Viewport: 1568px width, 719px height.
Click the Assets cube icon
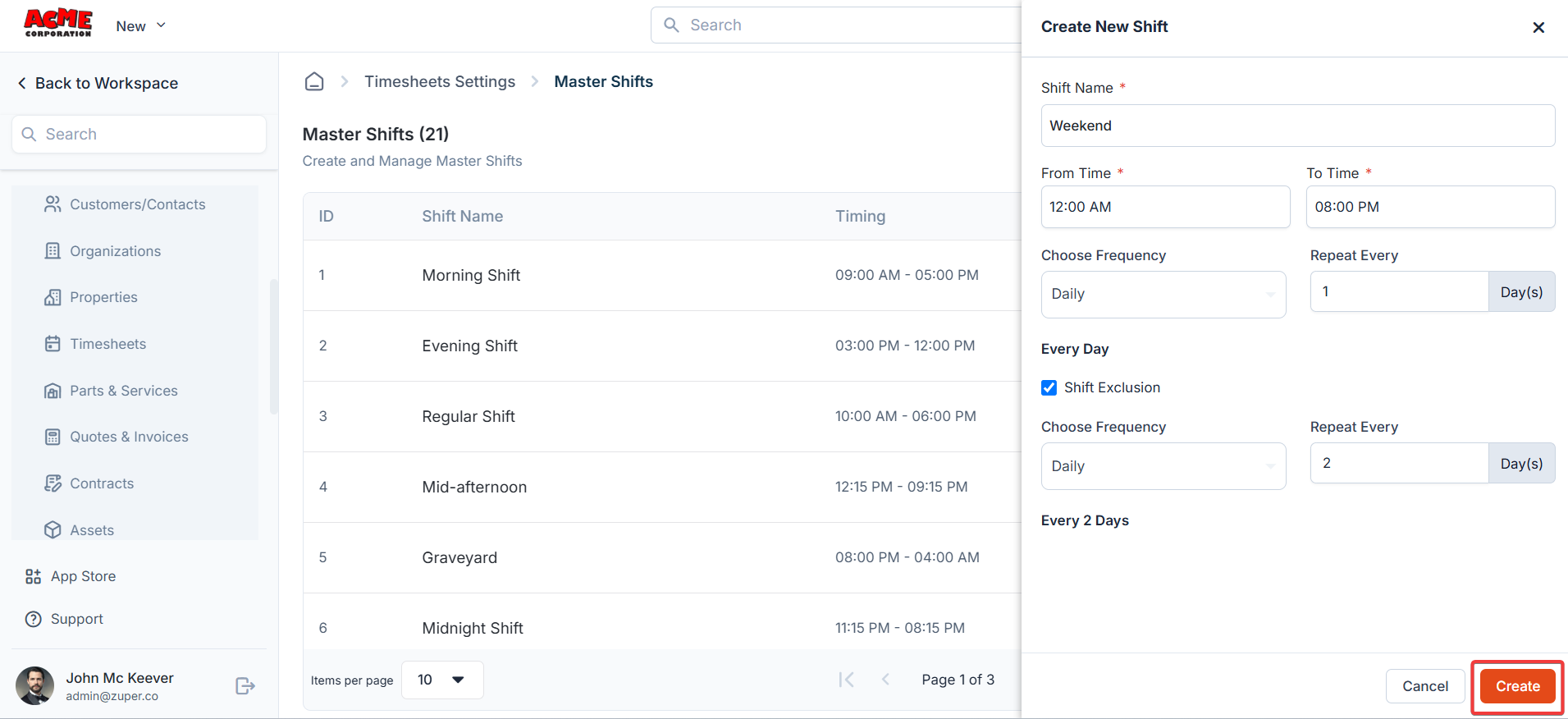(53, 530)
